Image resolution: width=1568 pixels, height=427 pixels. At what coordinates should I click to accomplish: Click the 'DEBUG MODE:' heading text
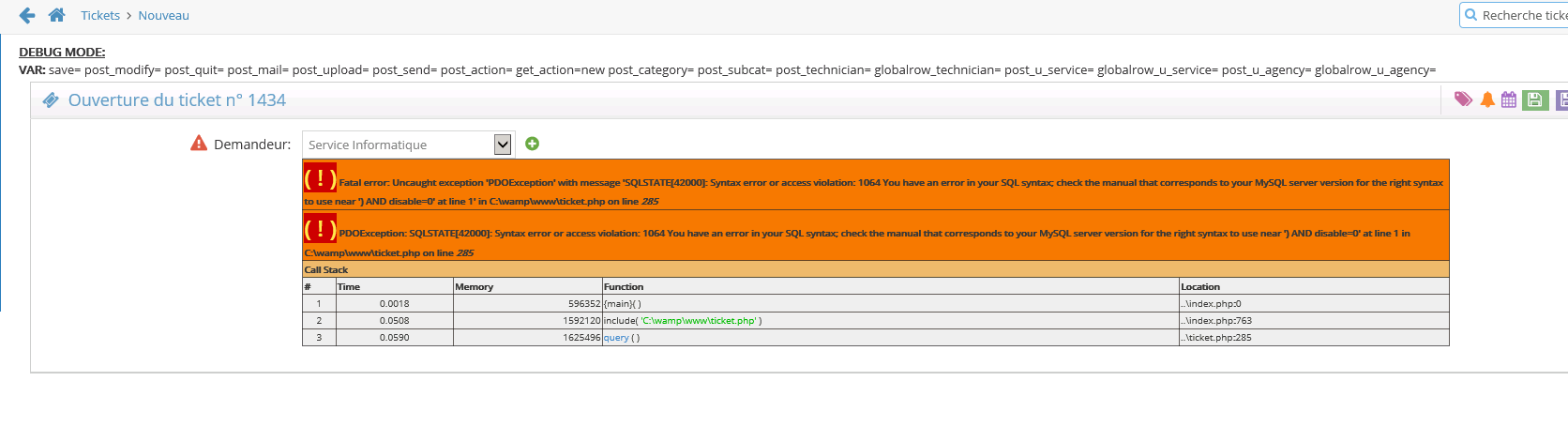point(62,53)
